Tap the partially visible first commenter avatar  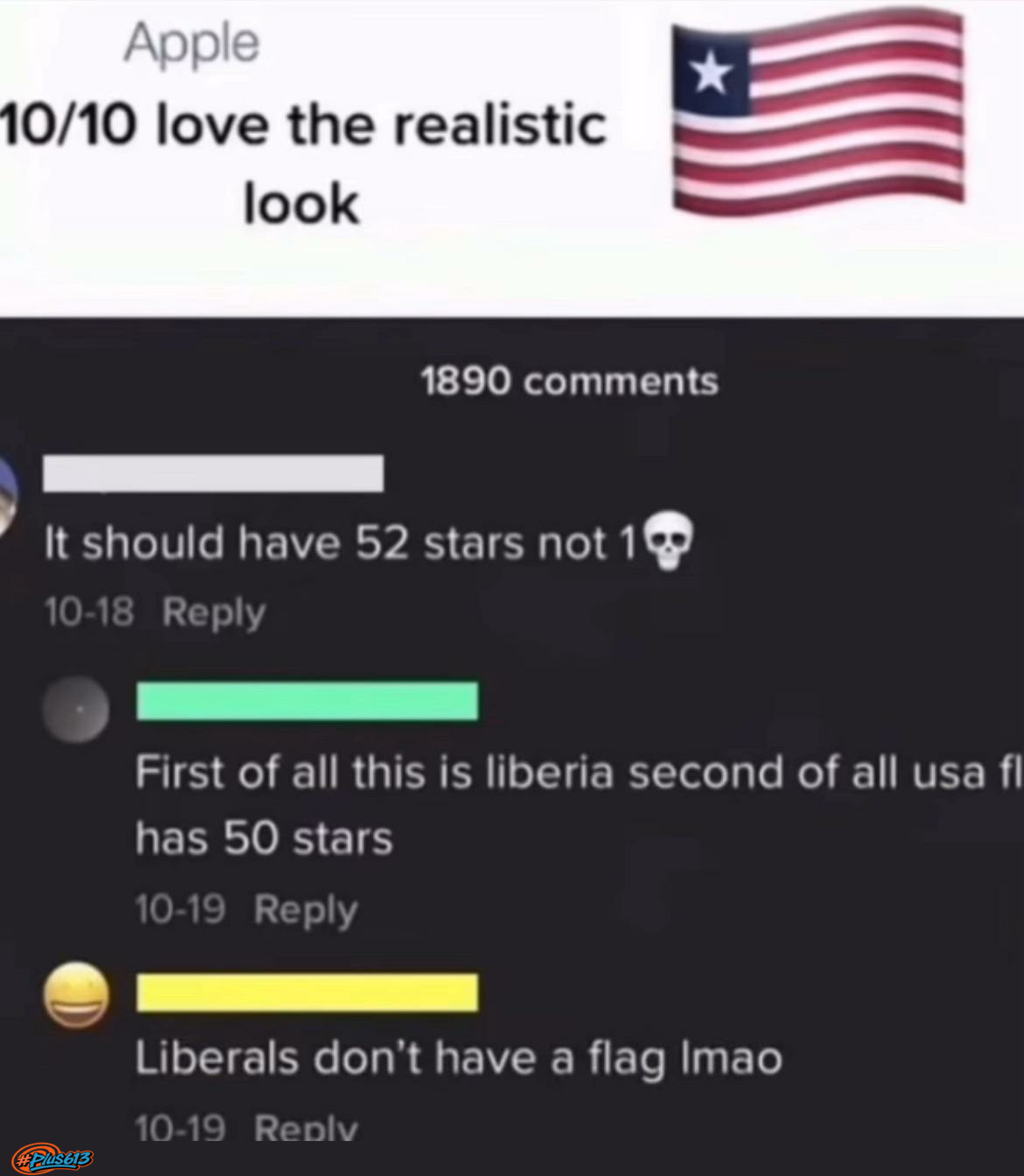tap(9, 493)
